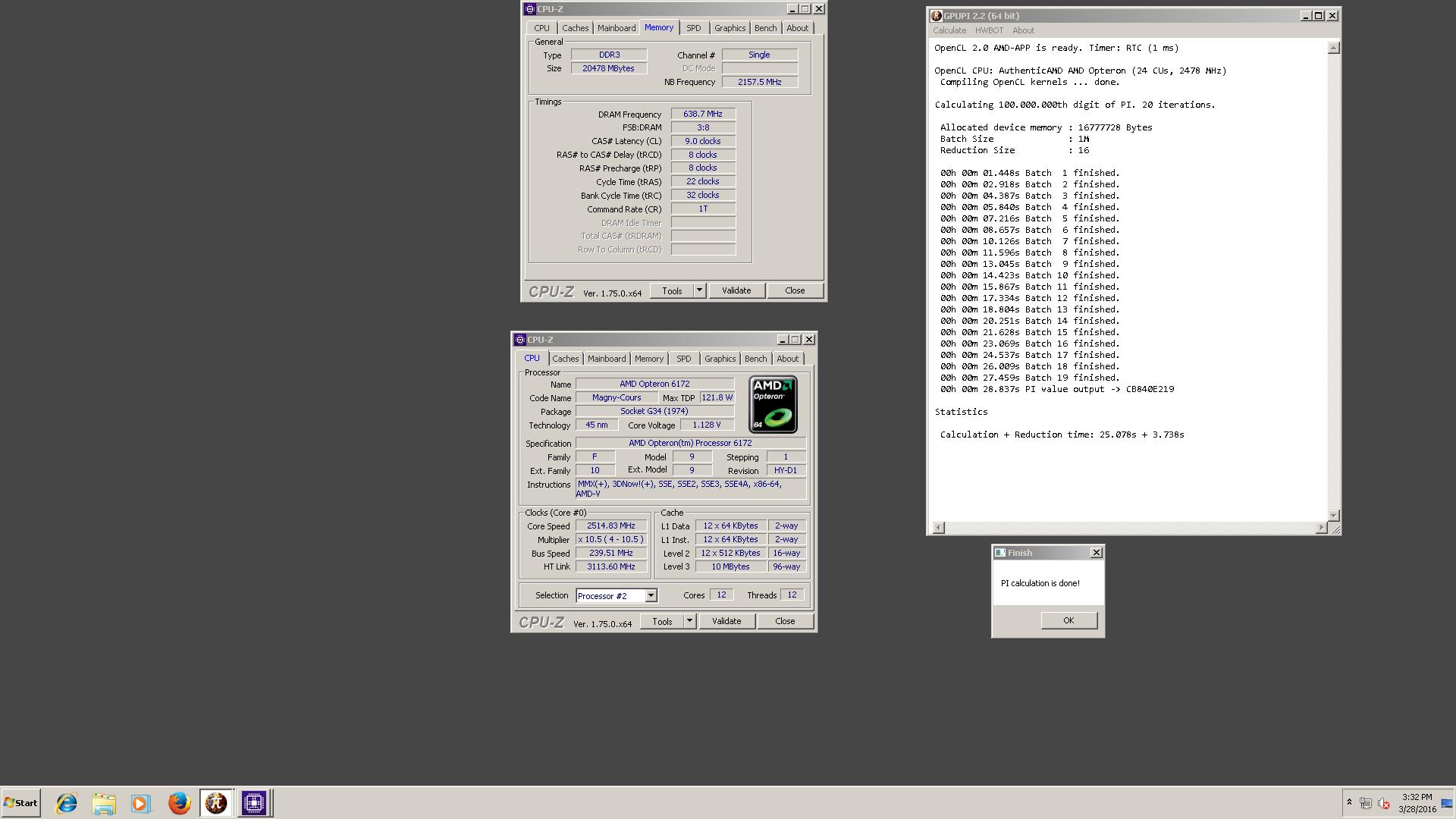Click the network tray icon
1456x819 pixels.
coord(1365,803)
